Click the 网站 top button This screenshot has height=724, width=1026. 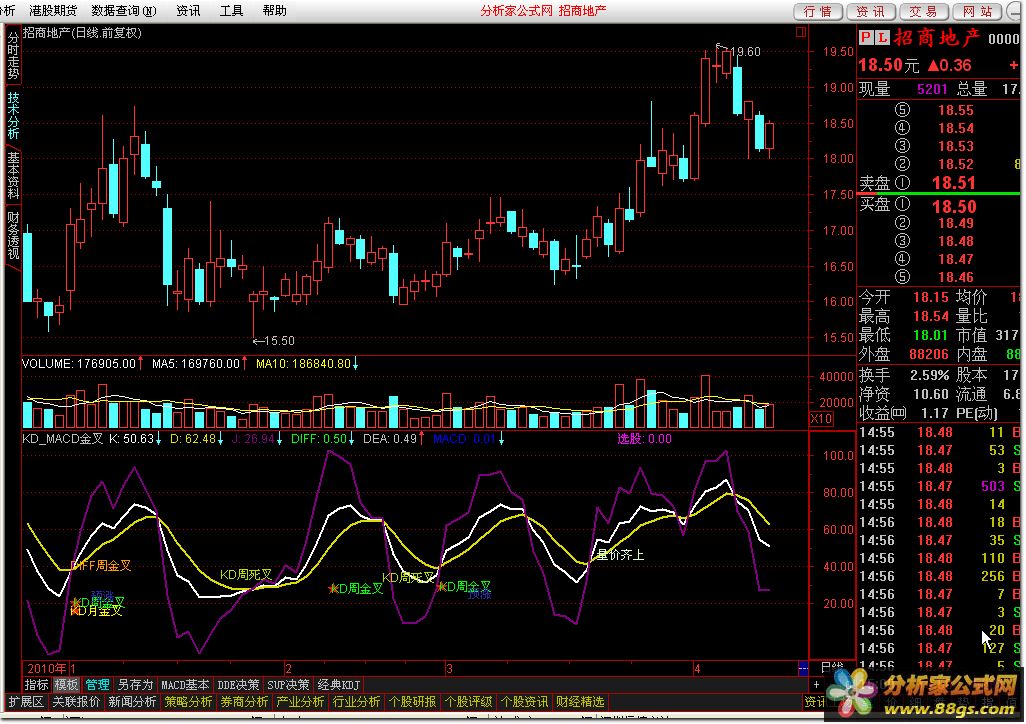tap(978, 12)
